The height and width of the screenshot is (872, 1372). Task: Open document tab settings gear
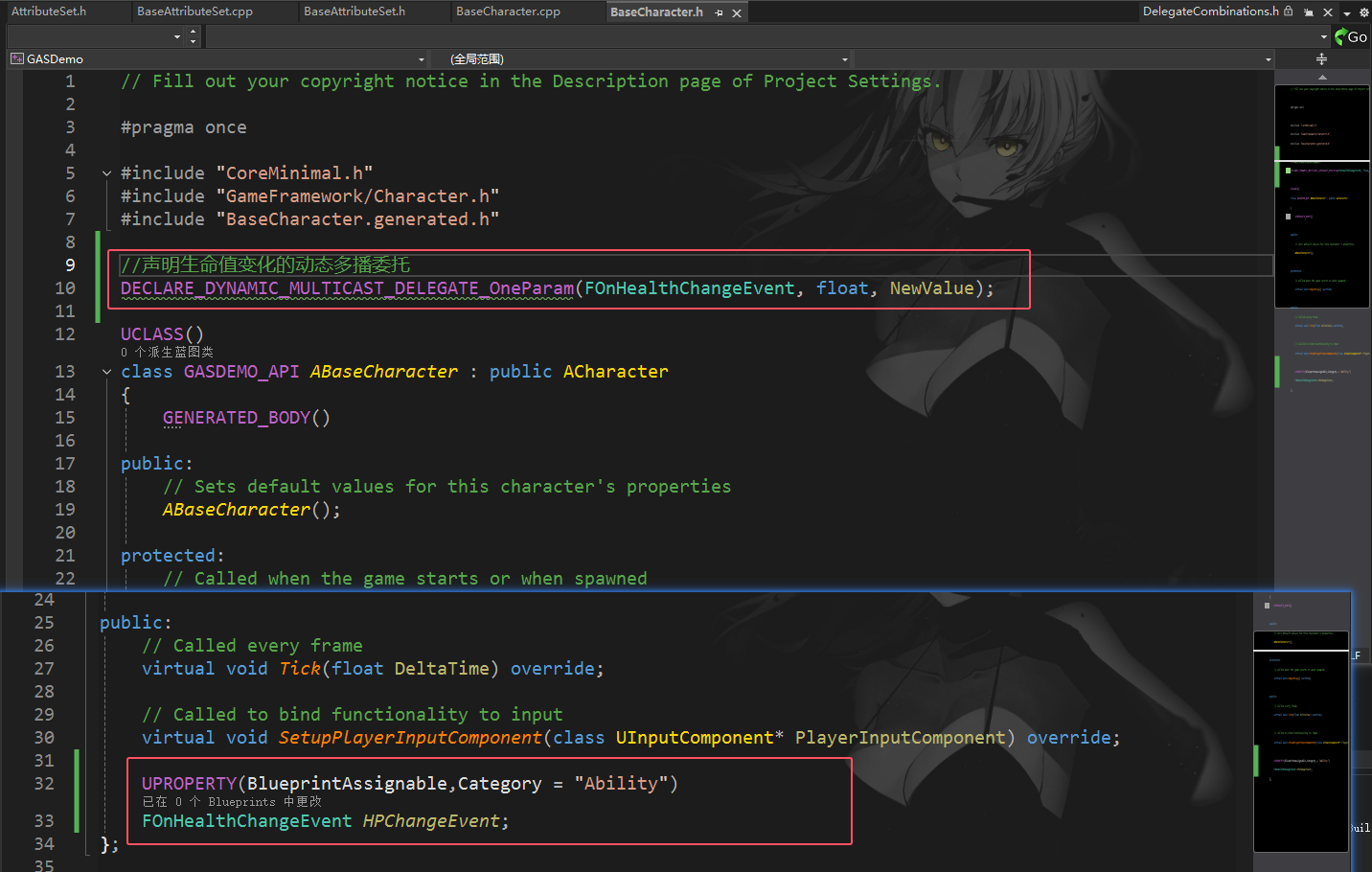pyautogui.click(x=1364, y=12)
